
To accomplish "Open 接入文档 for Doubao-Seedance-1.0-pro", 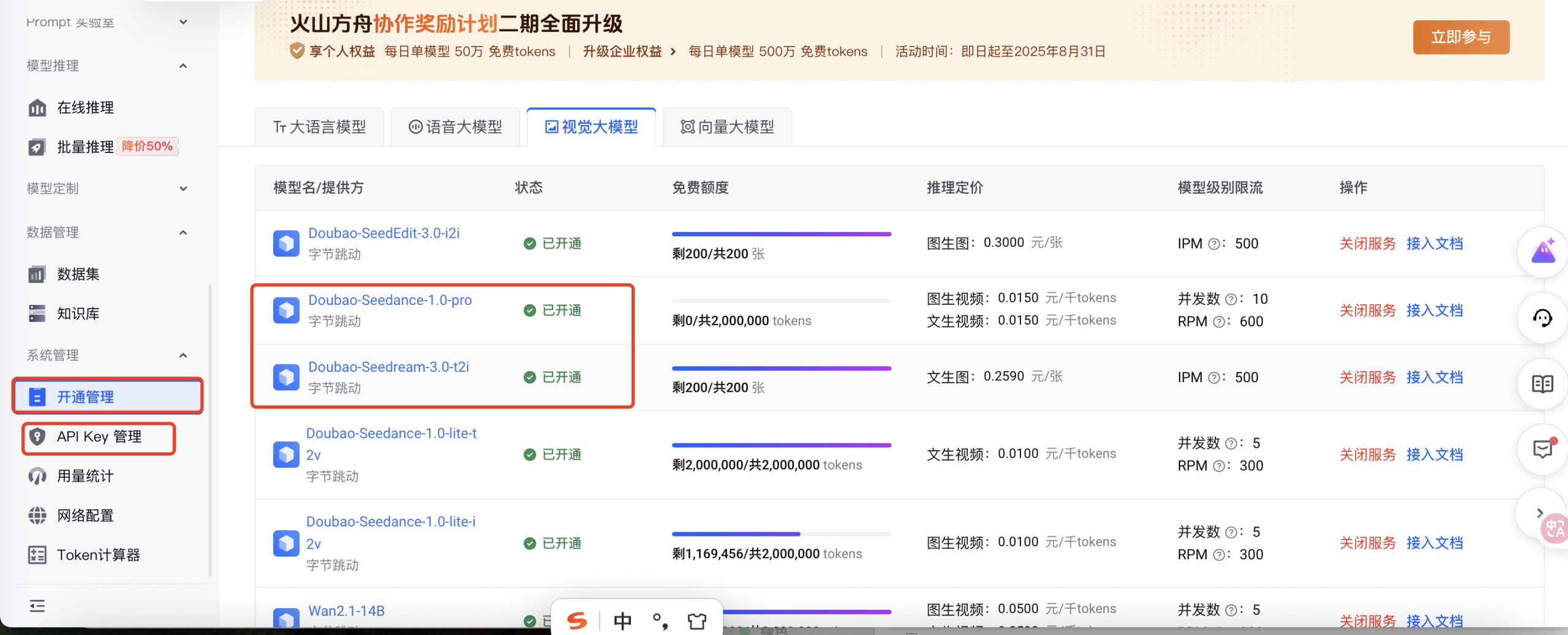I will [1434, 310].
